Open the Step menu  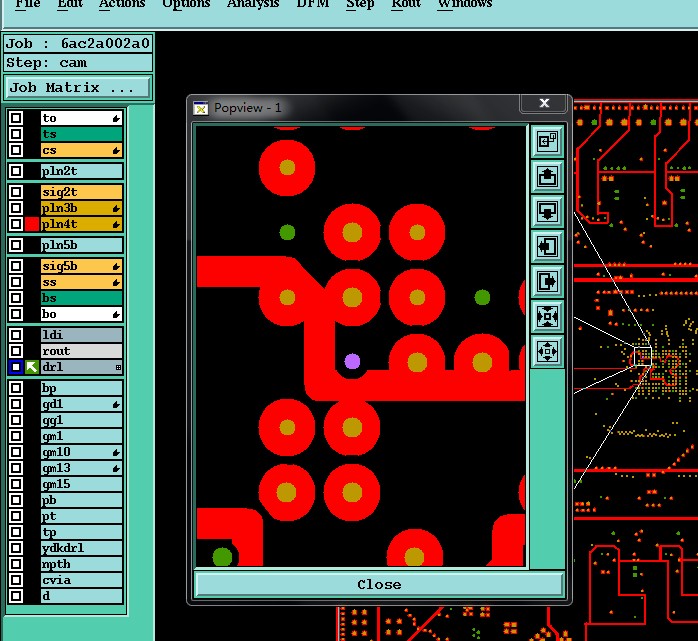pyautogui.click(x=360, y=4)
